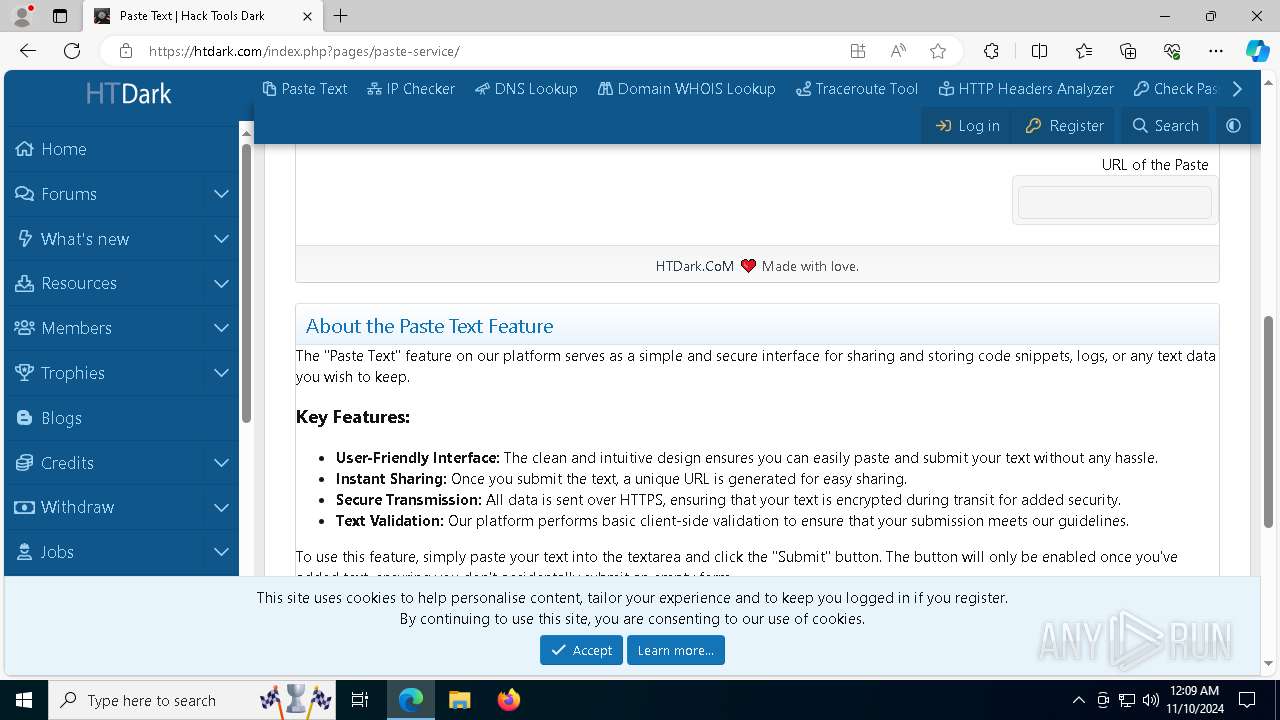The height and width of the screenshot is (720, 1280).
Task: Open File Explorer from taskbar
Action: coord(459,700)
